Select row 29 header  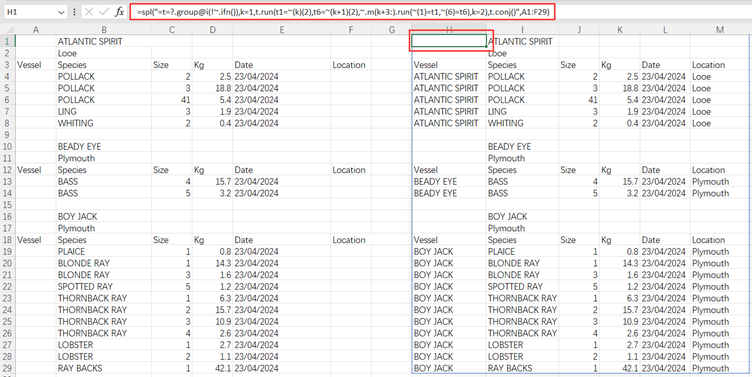(8, 368)
